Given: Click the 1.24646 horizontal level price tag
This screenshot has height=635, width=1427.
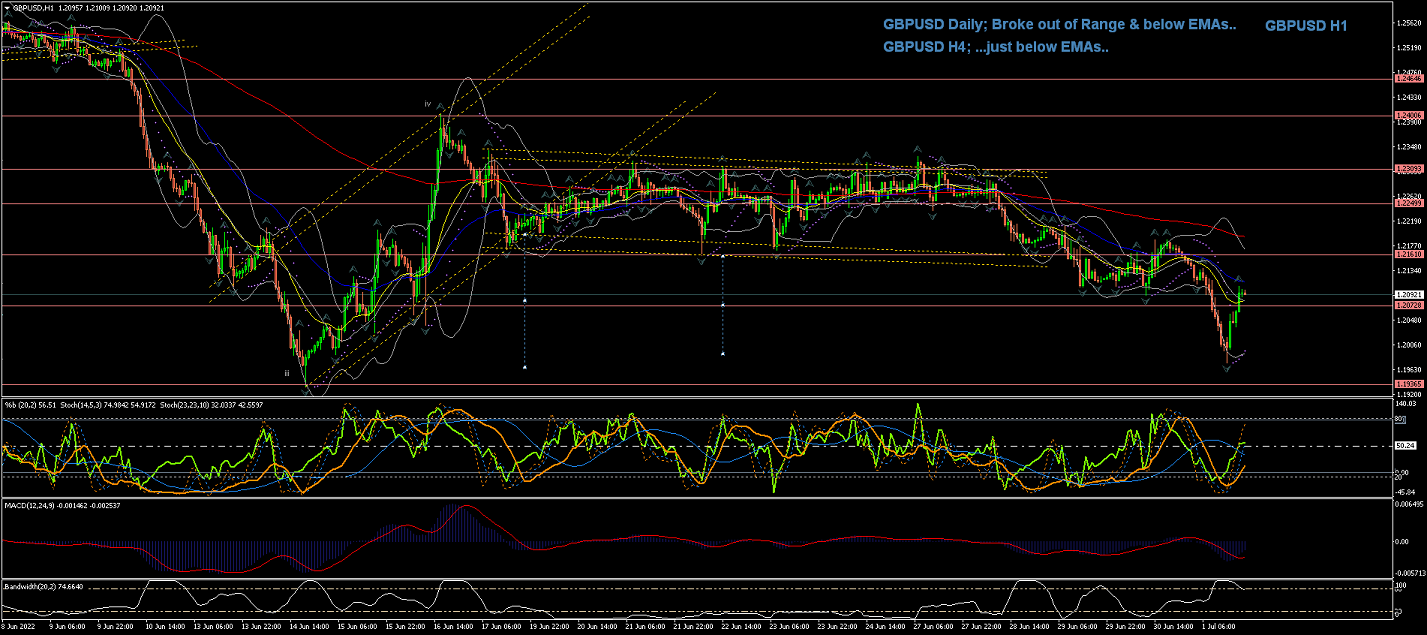Looking at the screenshot, I should [x=1408, y=78].
